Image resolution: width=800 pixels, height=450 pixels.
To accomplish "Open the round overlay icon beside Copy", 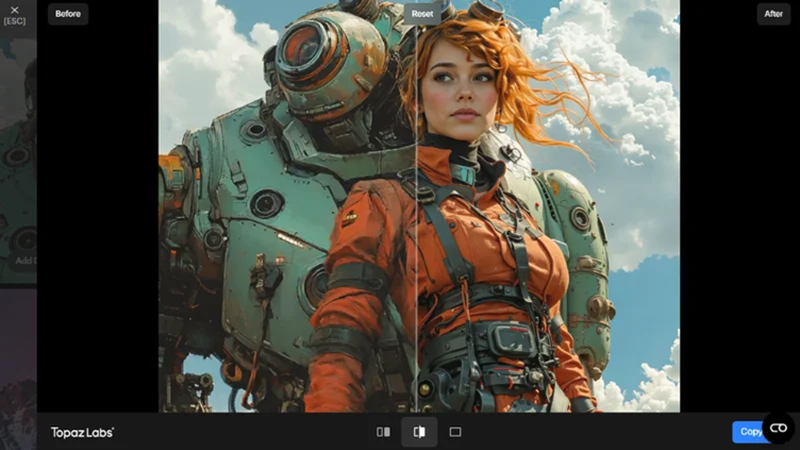I will (x=778, y=428).
